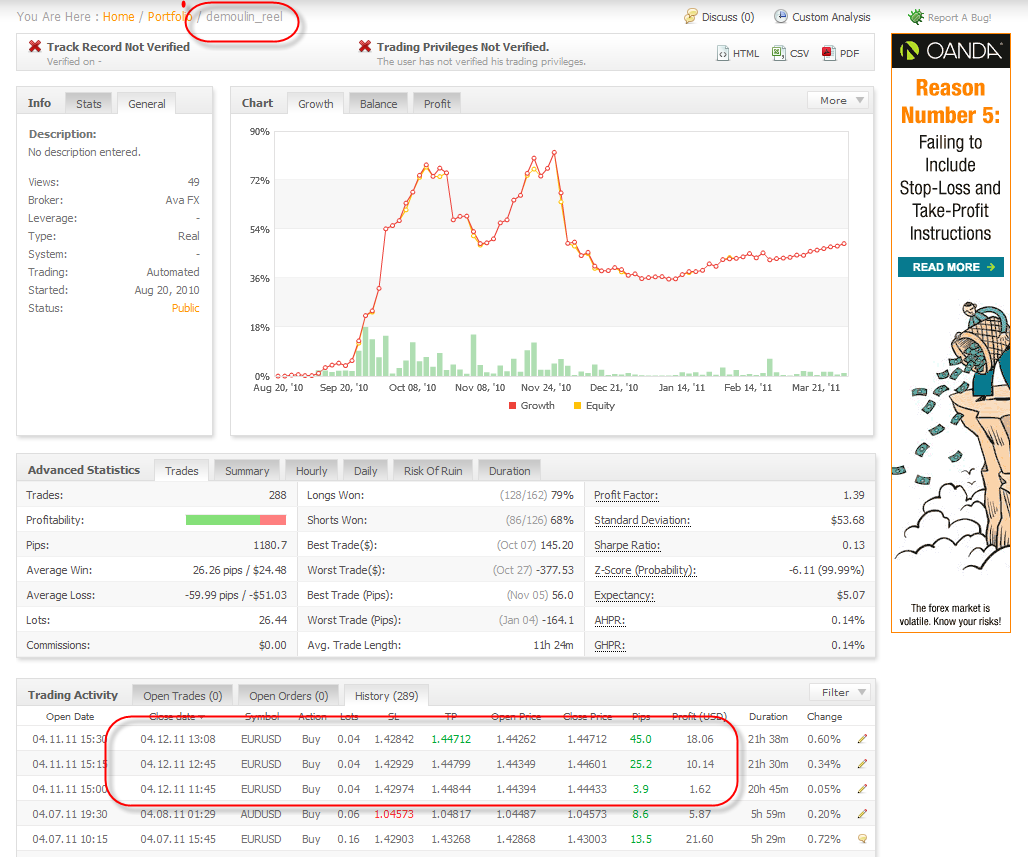Click READ MORE button in OANDA ad

pyautogui.click(x=950, y=267)
